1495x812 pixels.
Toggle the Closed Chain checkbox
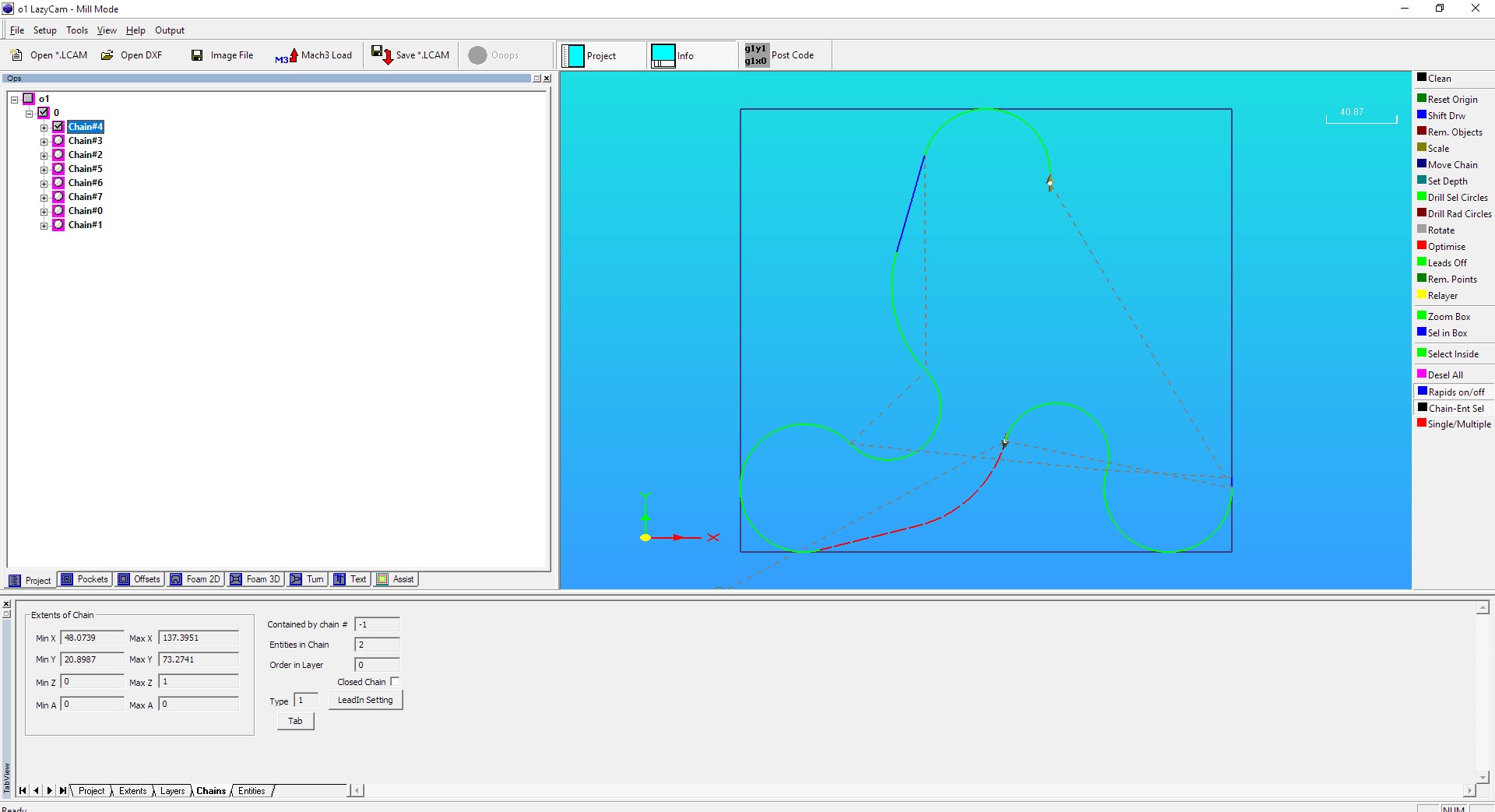click(x=395, y=681)
